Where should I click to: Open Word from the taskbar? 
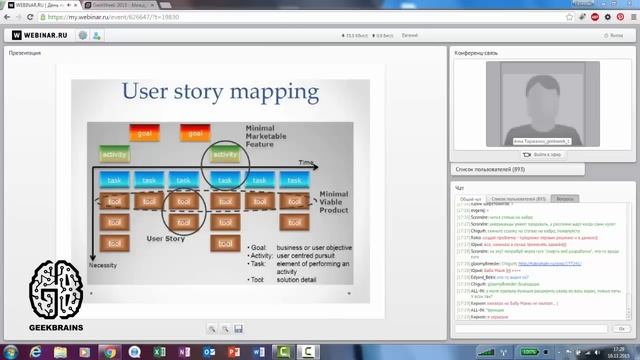259,352
